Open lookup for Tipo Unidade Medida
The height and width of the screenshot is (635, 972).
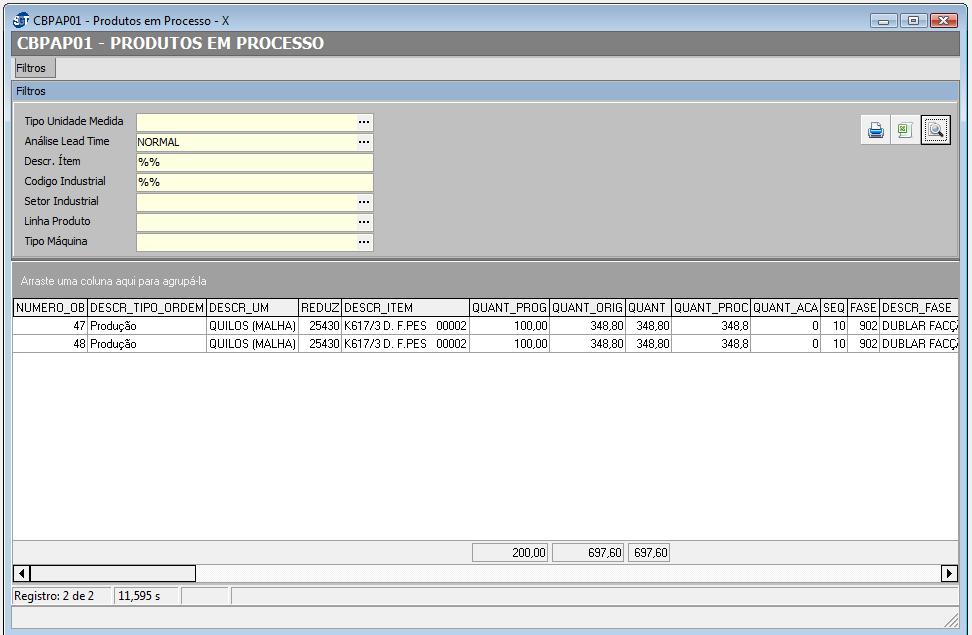364,122
